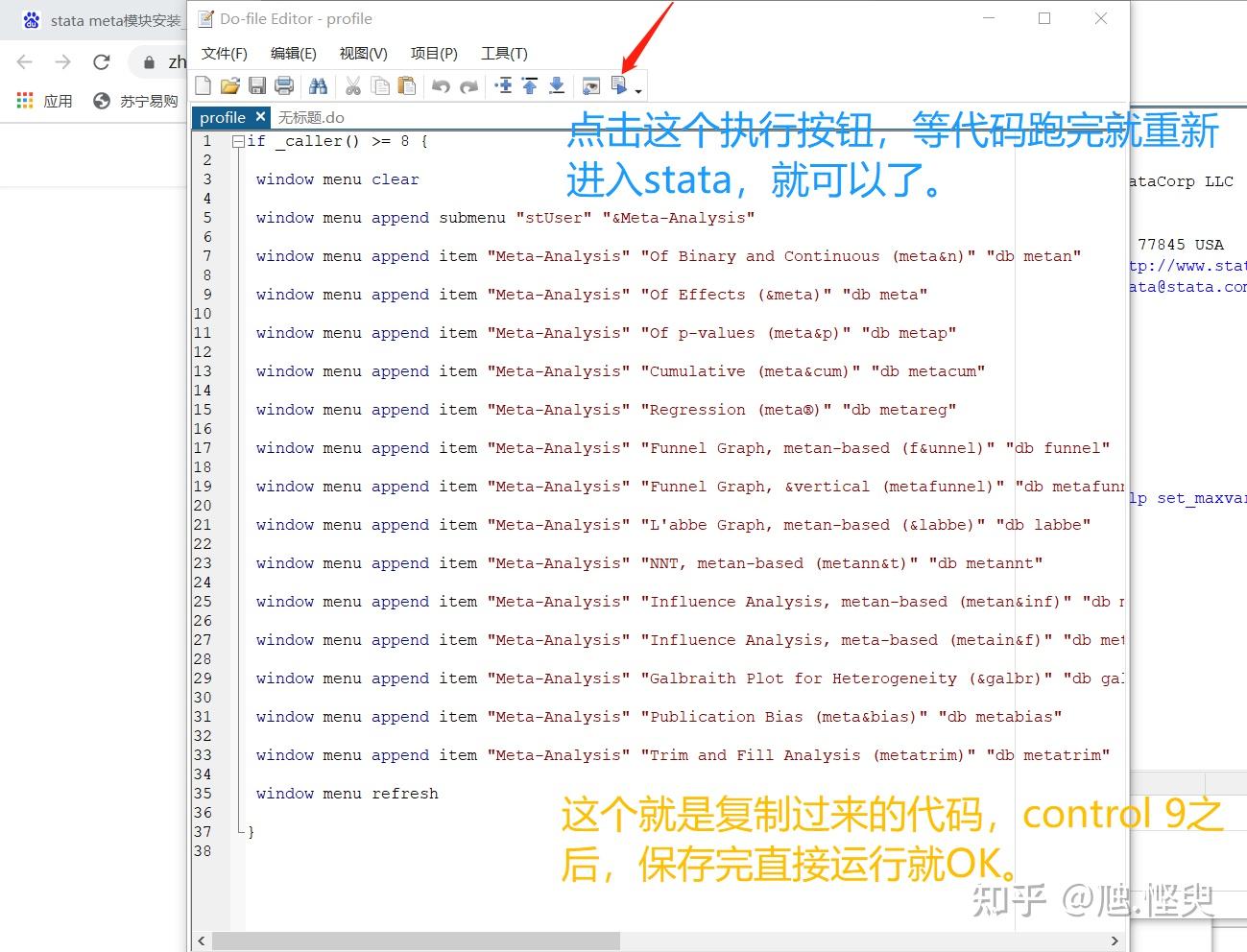Click line 17 in the code editor
The image size is (1247, 952).
(x=576, y=447)
